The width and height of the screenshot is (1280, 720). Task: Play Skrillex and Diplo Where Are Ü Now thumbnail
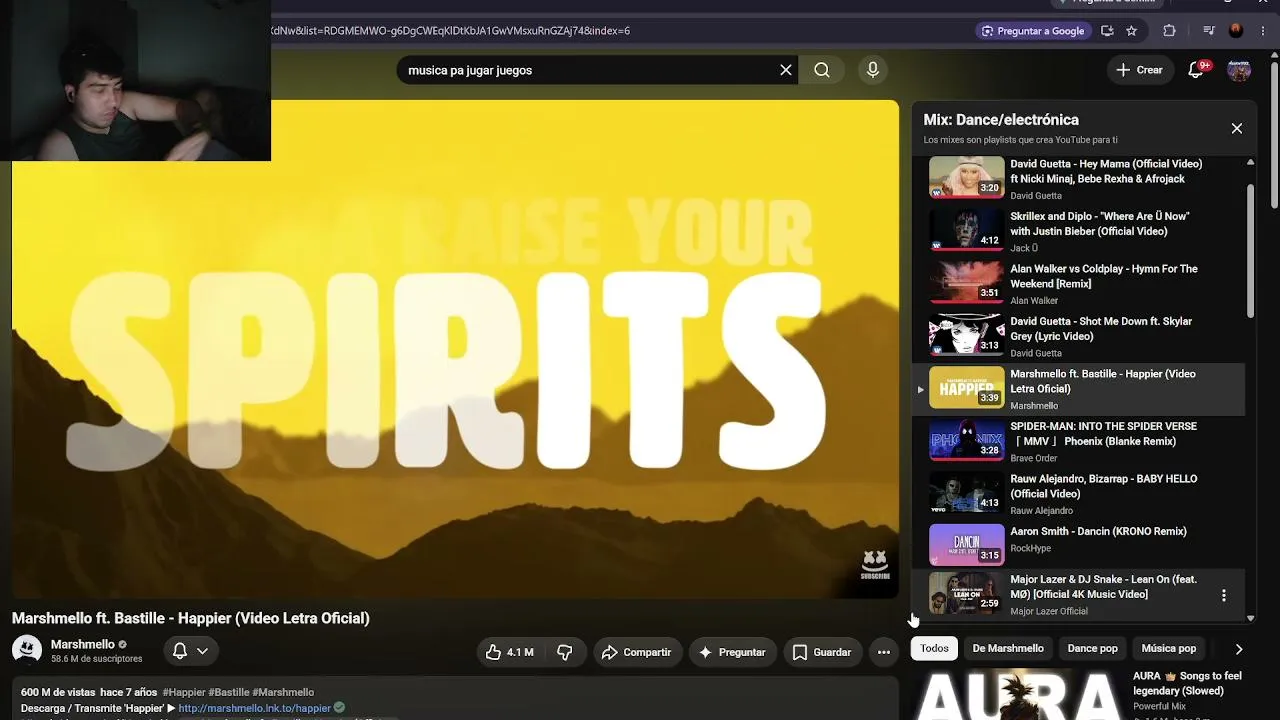pyautogui.click(x=967, y=230)
